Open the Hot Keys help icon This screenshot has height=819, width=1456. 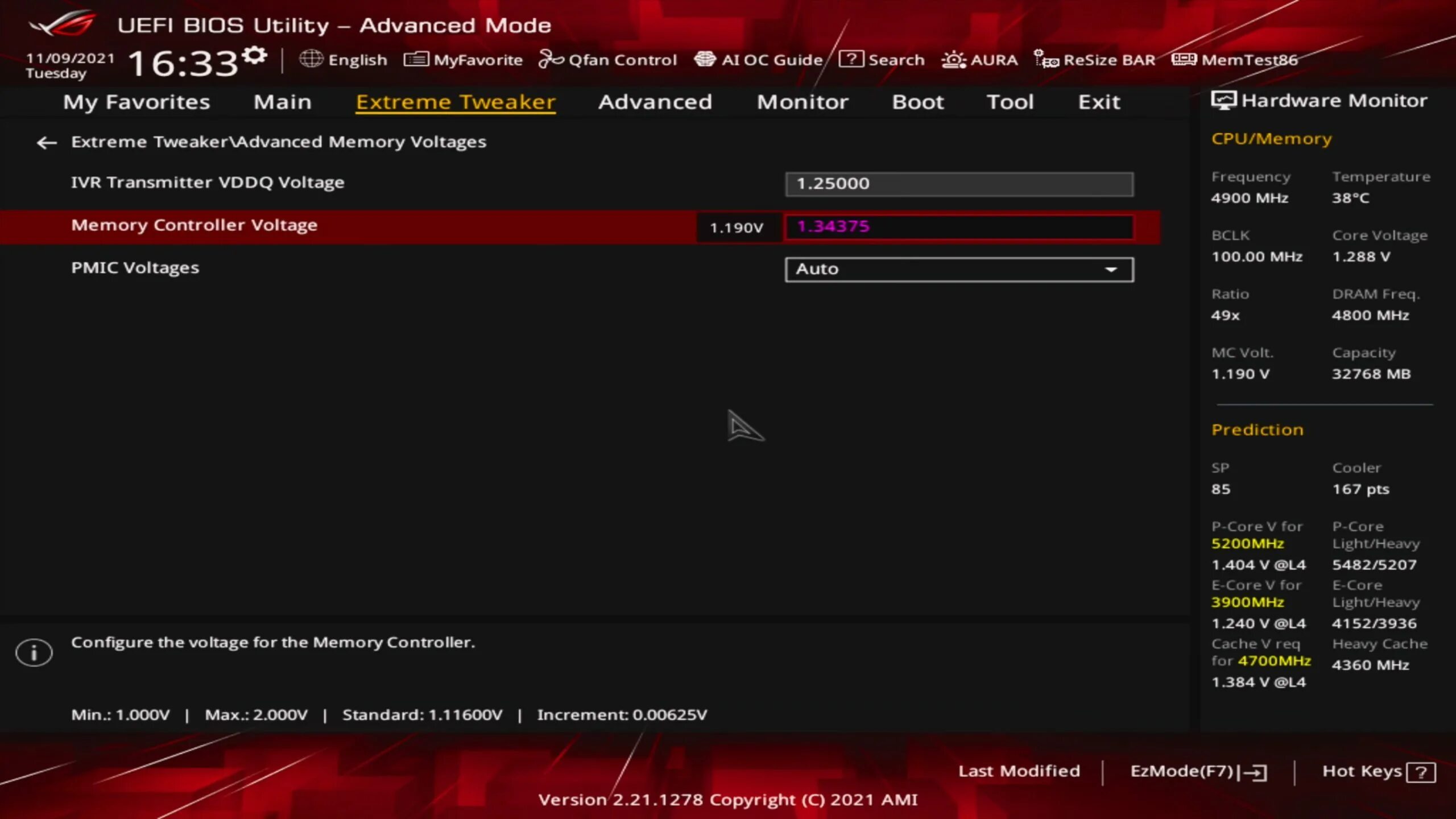[x=1420, y=772]
